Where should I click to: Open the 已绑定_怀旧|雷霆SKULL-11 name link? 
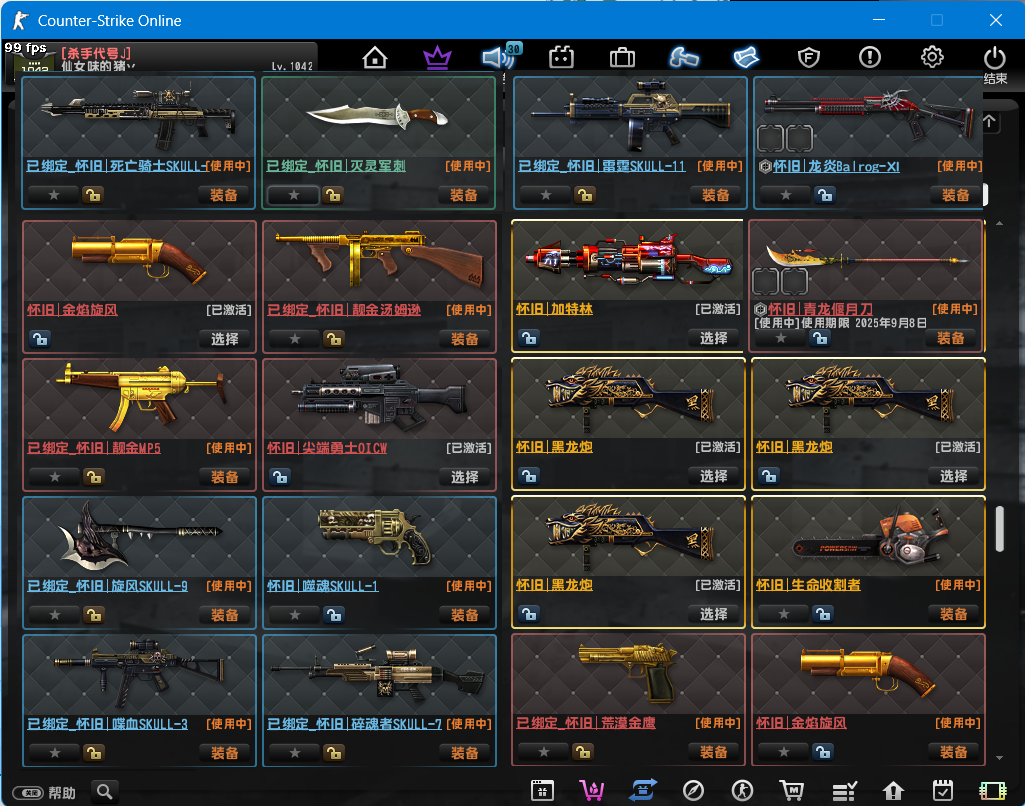[601, 166]
